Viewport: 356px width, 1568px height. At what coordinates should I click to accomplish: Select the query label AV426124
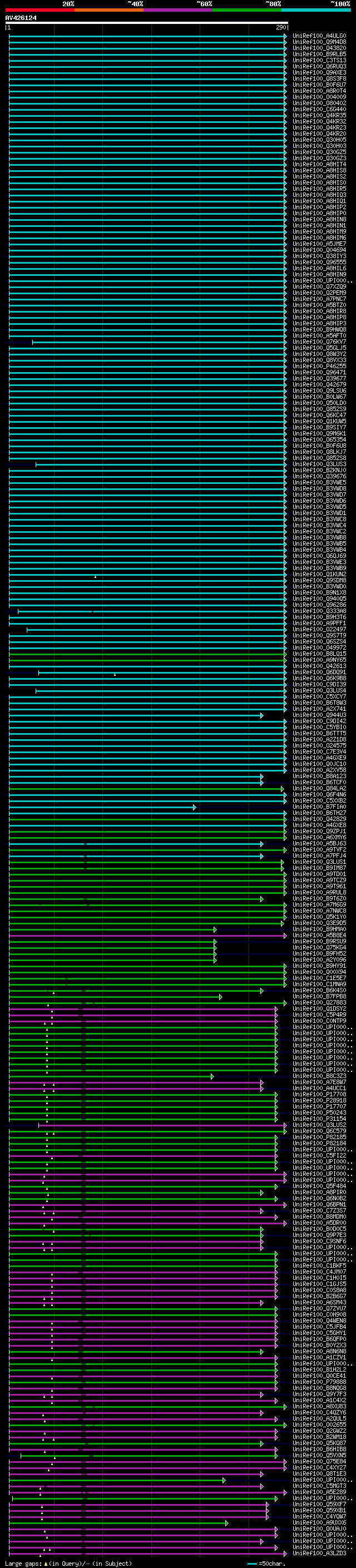[21, 18]
